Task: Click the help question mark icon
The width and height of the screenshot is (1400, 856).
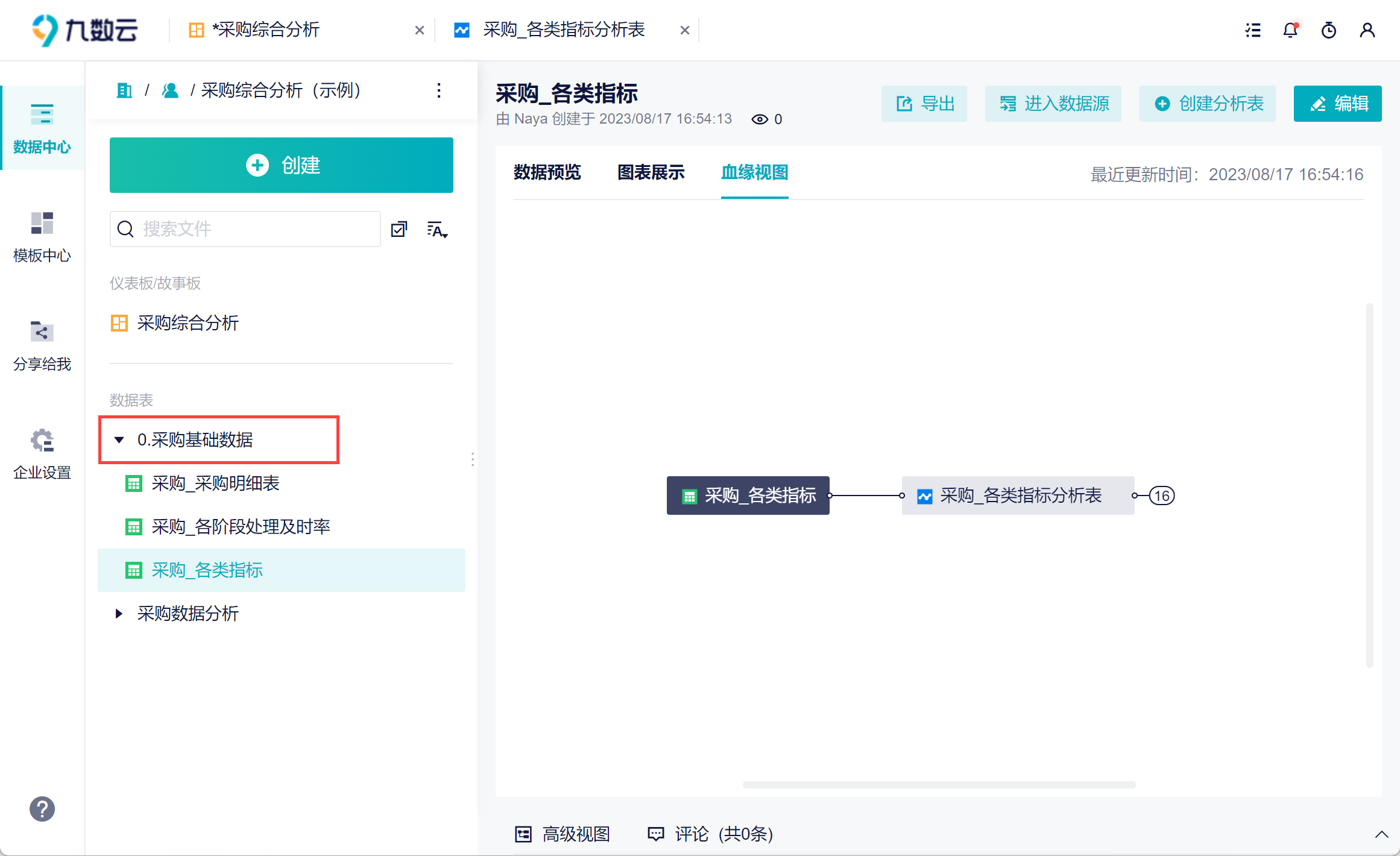Action: tap(42, 809)
